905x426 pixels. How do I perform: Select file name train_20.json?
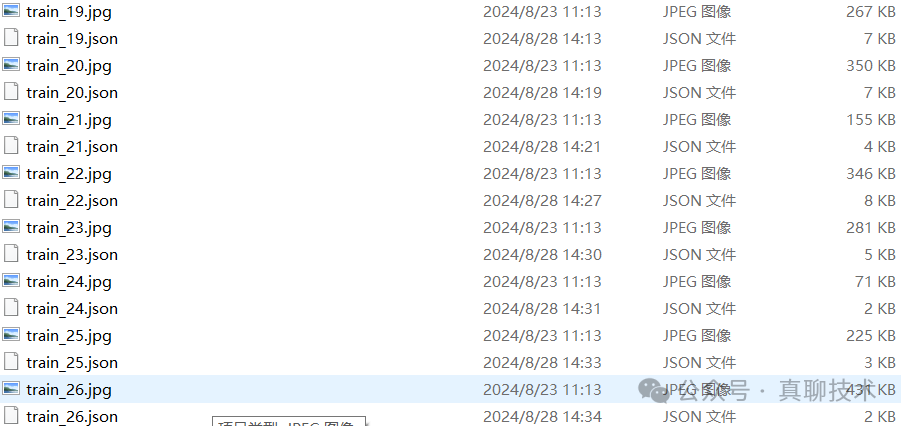[x=72, y=93]
